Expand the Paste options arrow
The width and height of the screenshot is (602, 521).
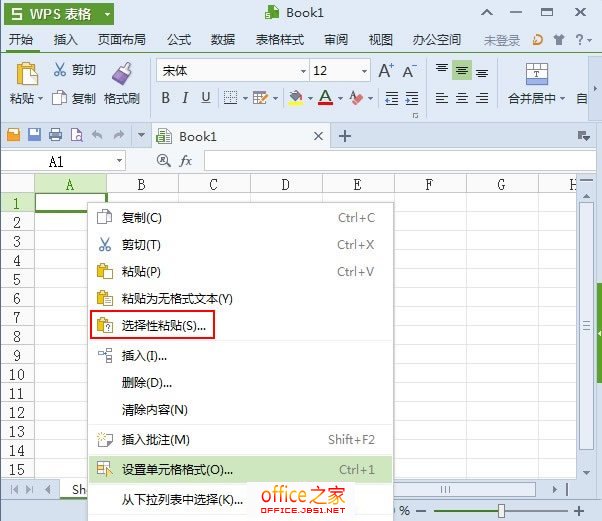pos(40,99)
